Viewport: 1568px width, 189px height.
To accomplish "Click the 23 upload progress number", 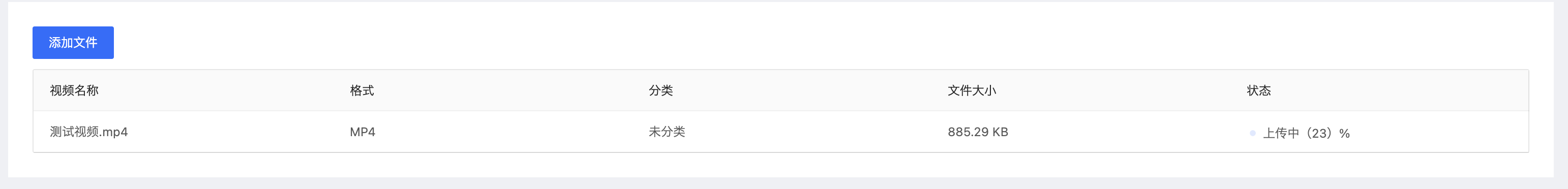I will (x=1319, y=133).
